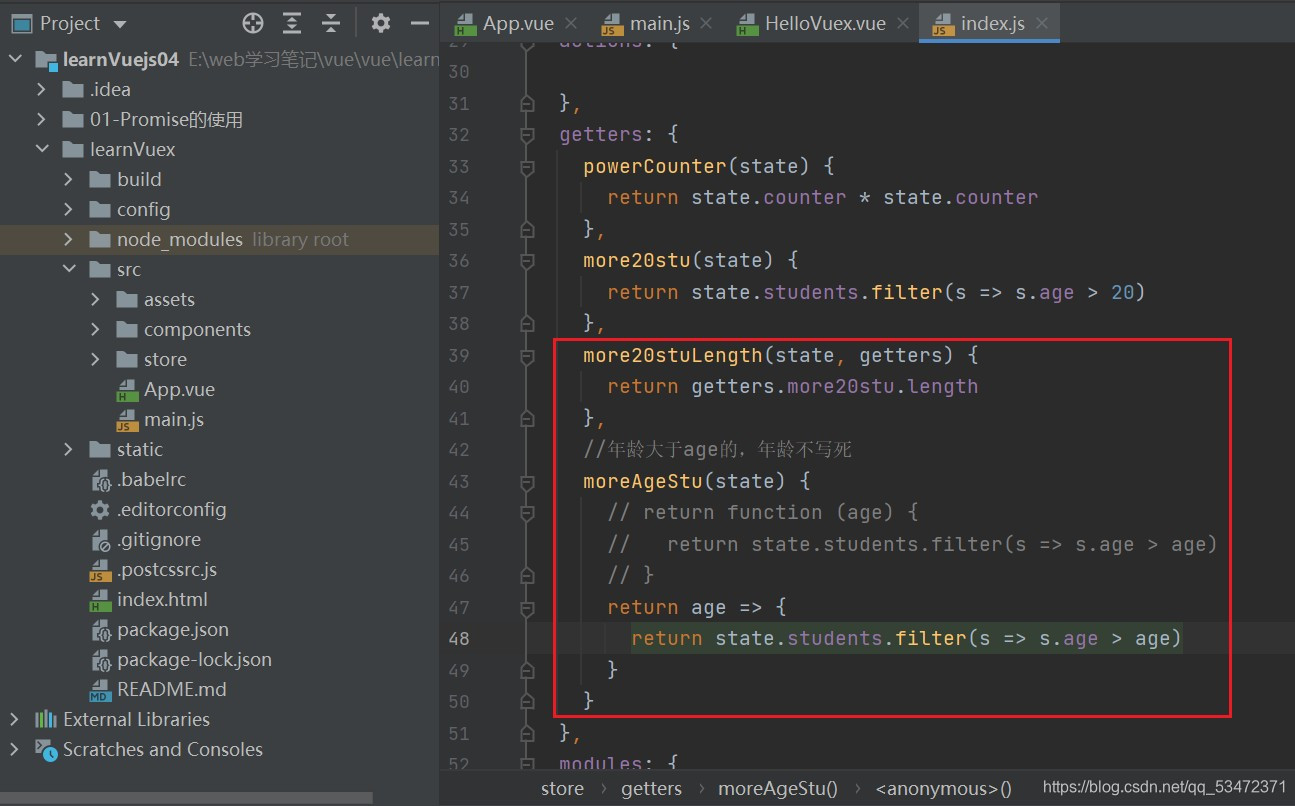Image resolution: width=1295 pixels, height=806 pixels.
Task: Click more20stuLength at line 39
Action: pos(672,355)
